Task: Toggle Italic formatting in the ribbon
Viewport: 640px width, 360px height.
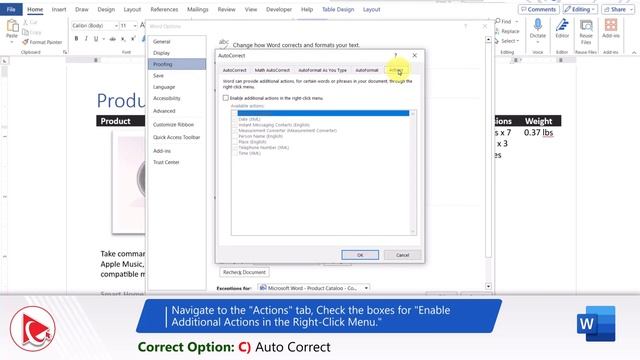Action: point(86,39)
